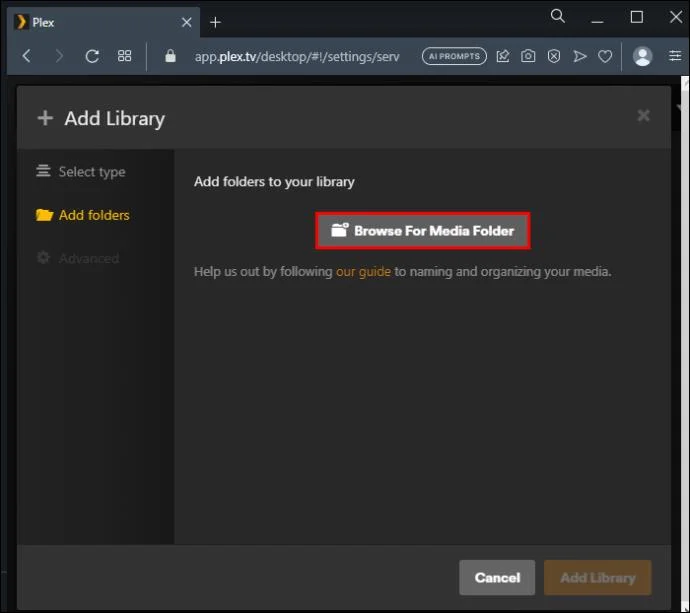The width and height of the screenshot is (690, 613).
Task: Click the page vertical scrollbar
Action: 685,343
